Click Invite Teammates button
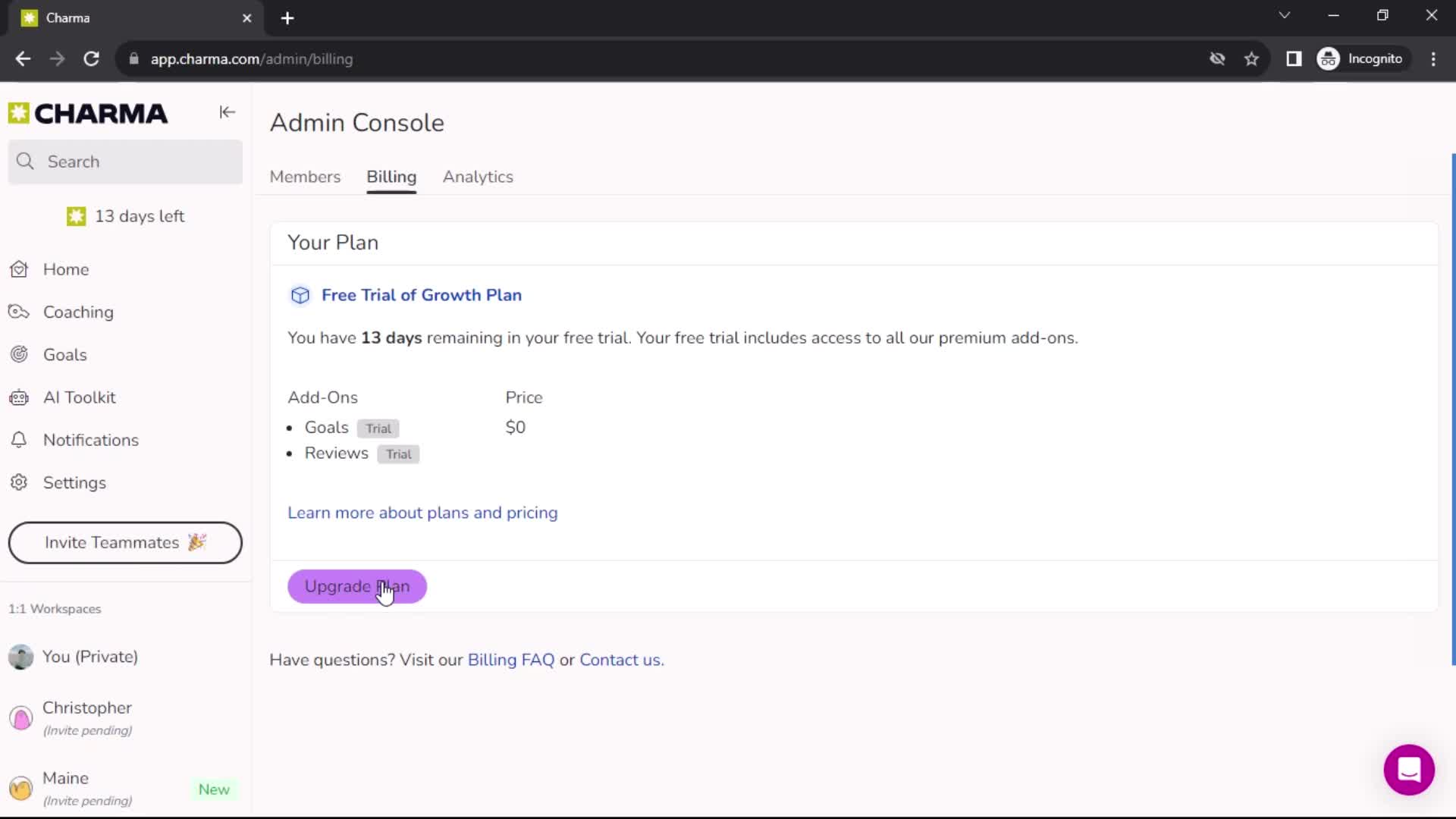1456x819 pixels. point(125,541)
